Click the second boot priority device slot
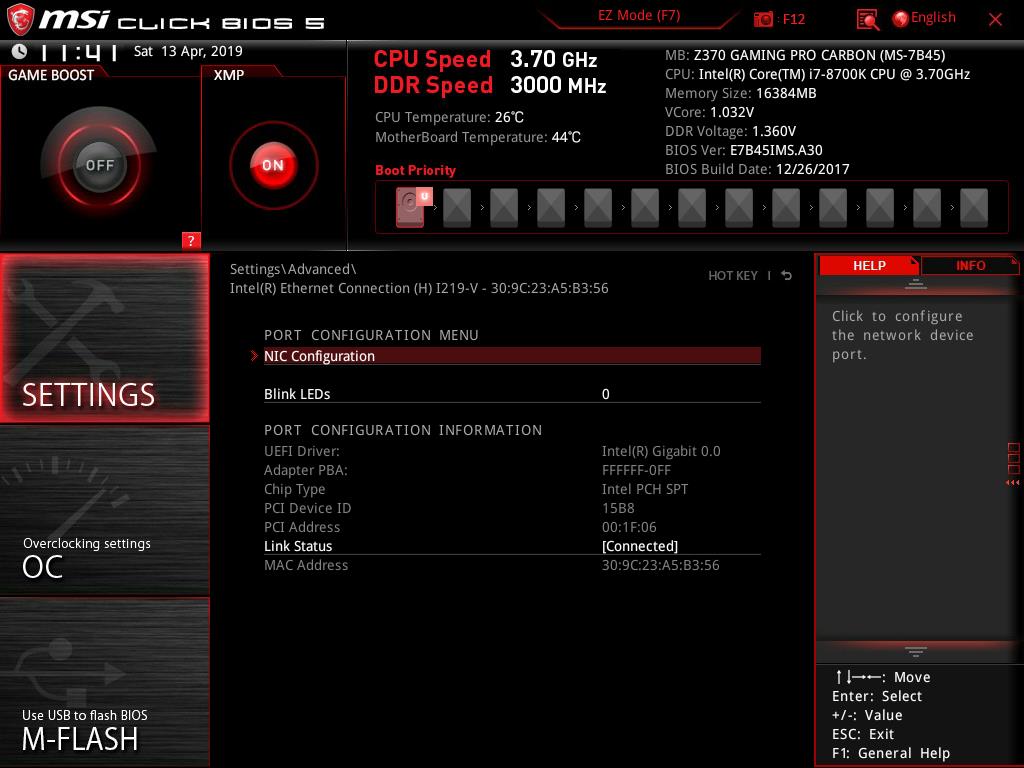Screen dimensions: 1024x768 click(457, 208)
